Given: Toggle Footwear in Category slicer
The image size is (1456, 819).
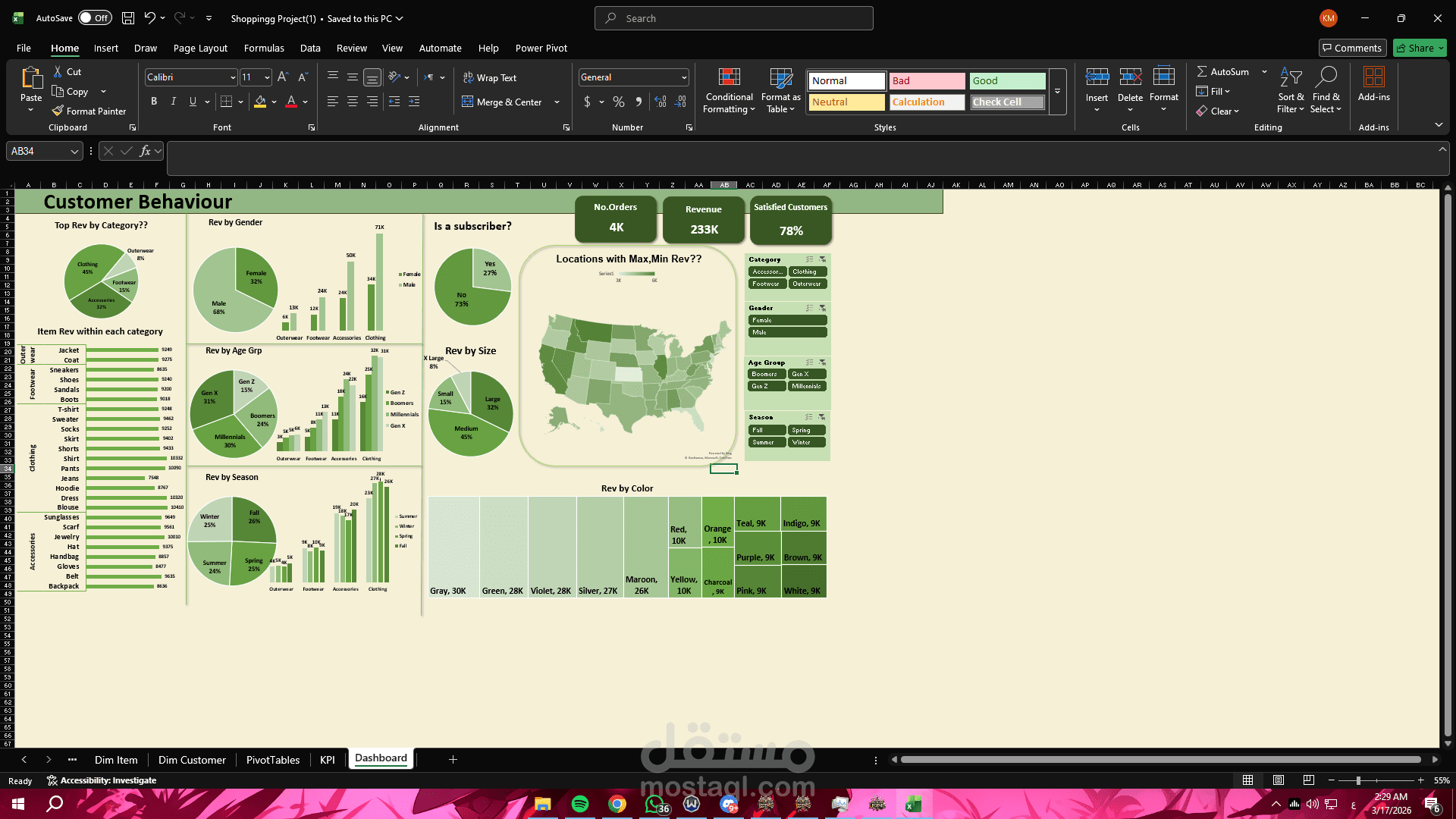Looking at the screenshot, I should tap(767, 284).
